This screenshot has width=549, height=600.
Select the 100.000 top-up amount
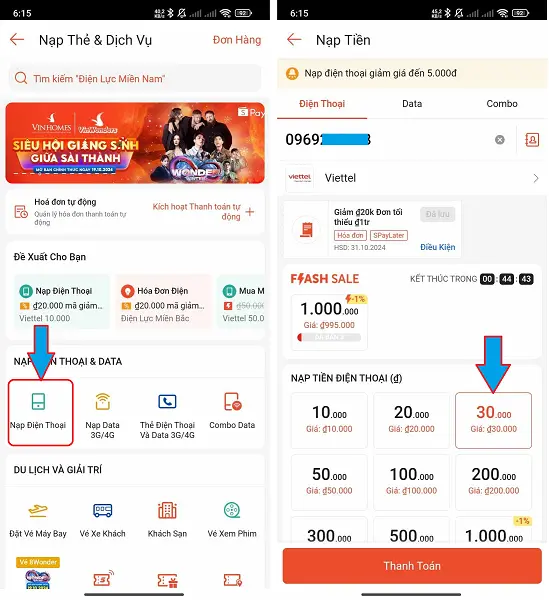pos(411,482)
